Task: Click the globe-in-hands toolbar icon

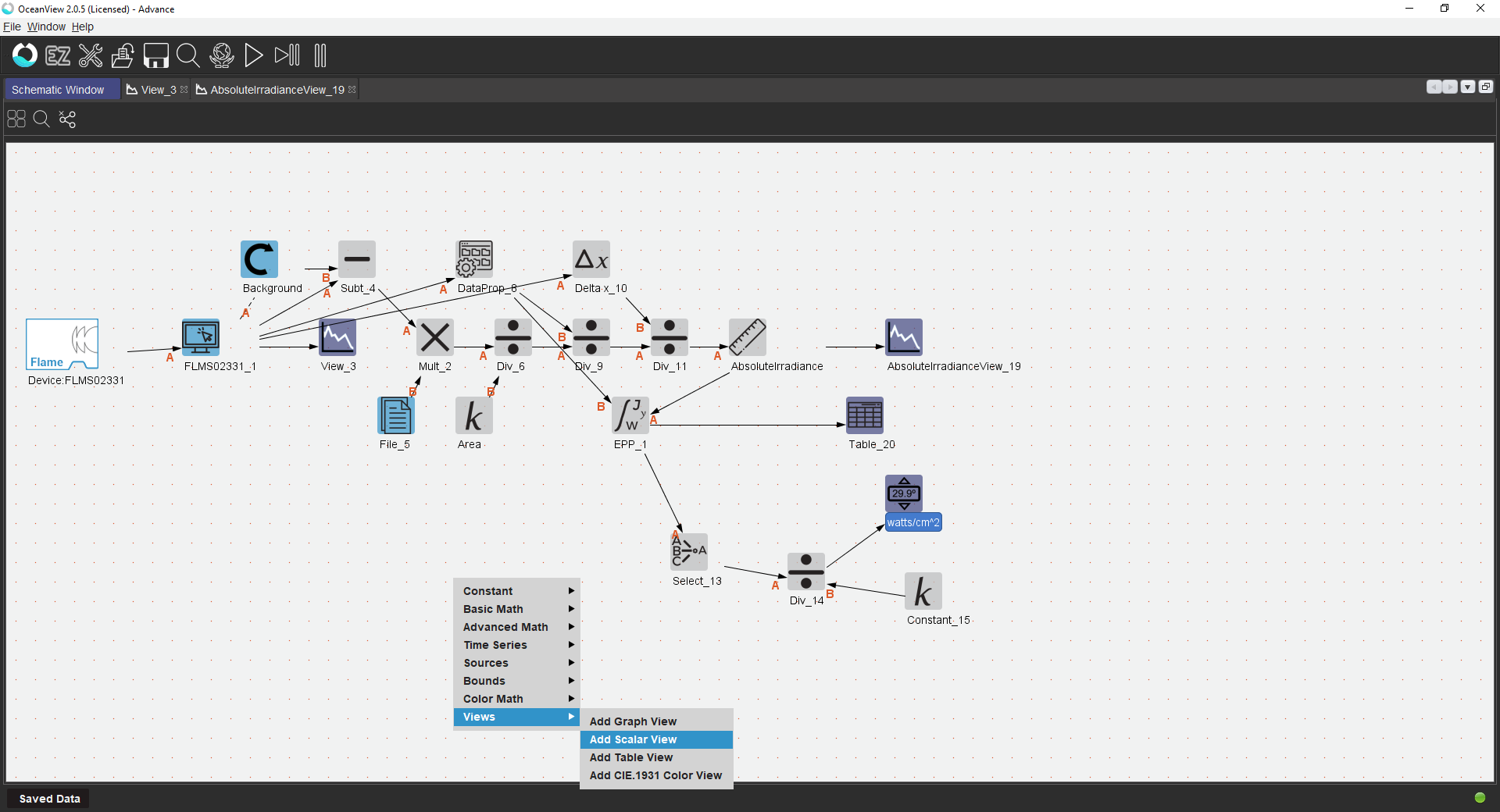Action: click(222, 55)
